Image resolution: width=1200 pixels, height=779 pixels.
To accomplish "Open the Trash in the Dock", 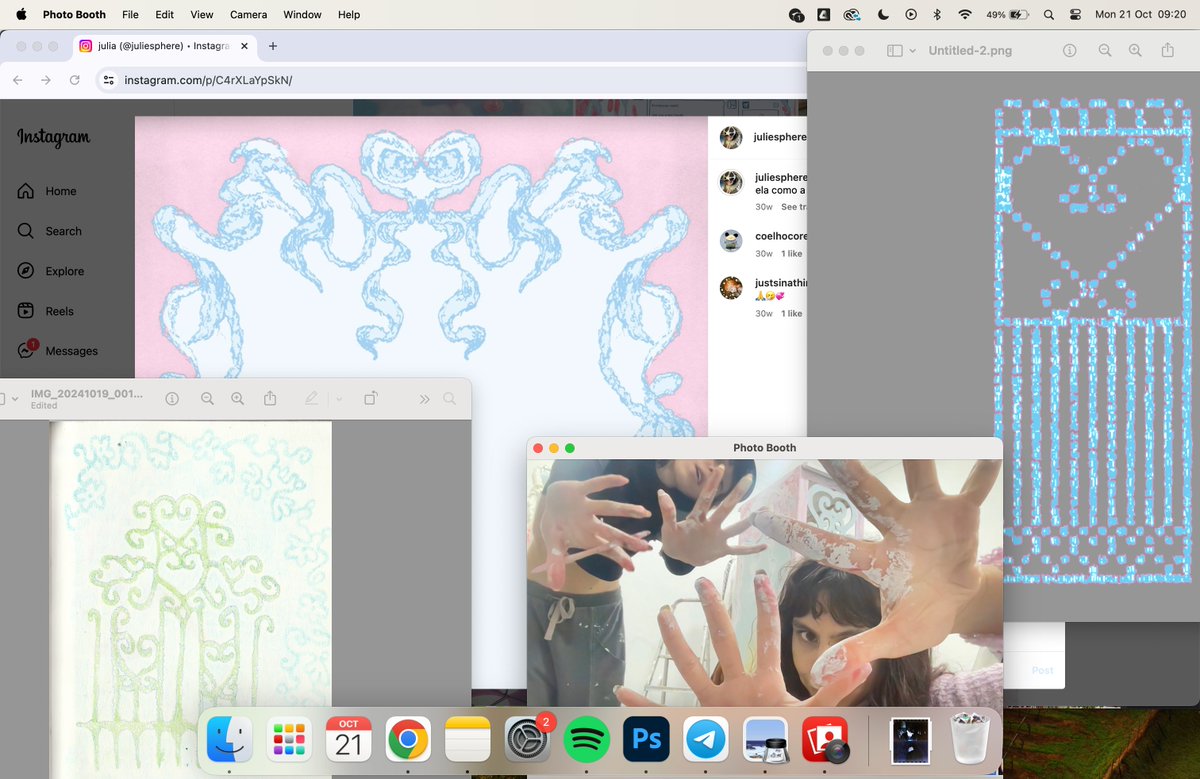I will click(x=968, y=740).
